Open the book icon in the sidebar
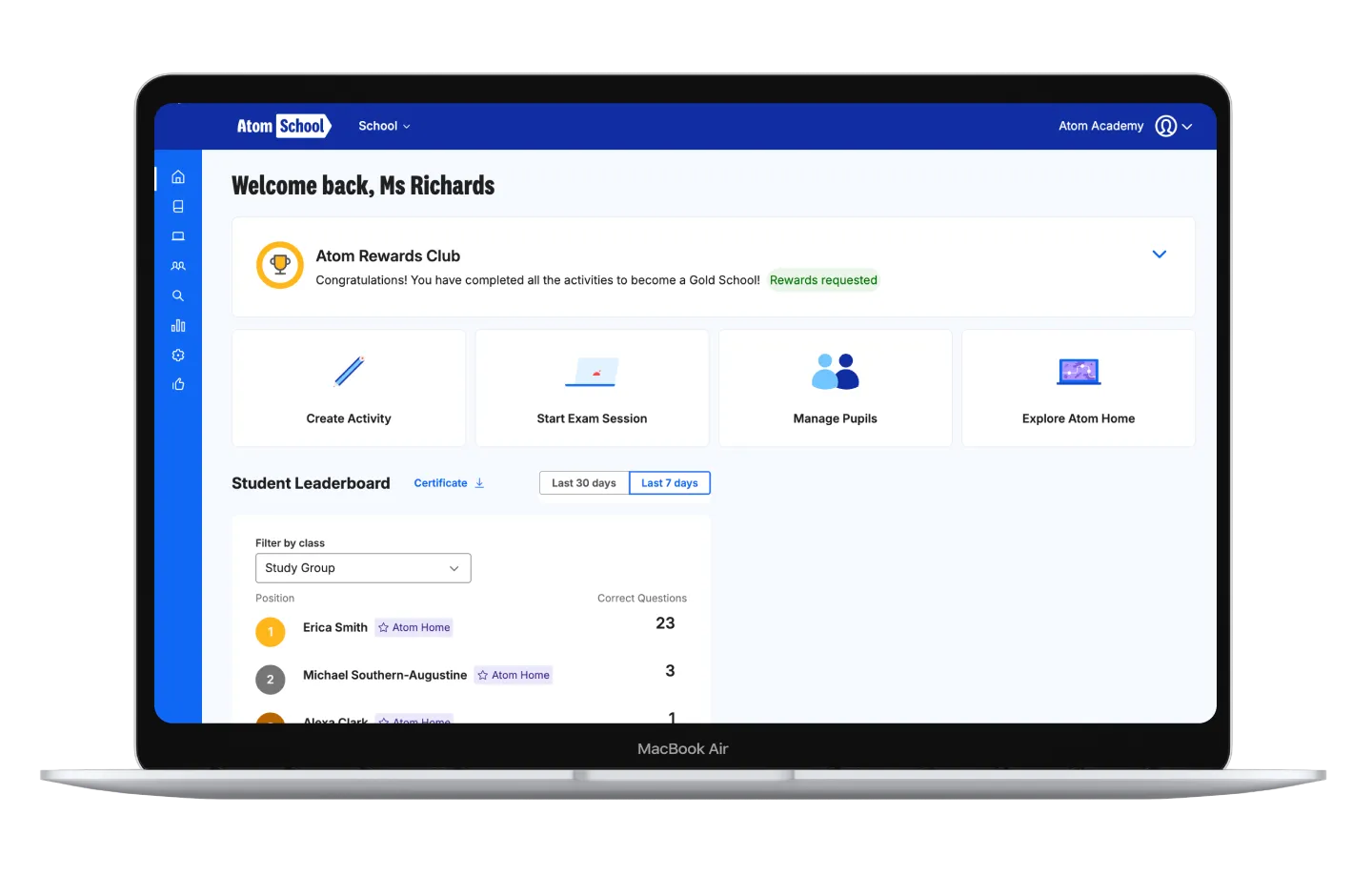The image size is (1372, 896). pyautogui.click(x=178, y=207)
